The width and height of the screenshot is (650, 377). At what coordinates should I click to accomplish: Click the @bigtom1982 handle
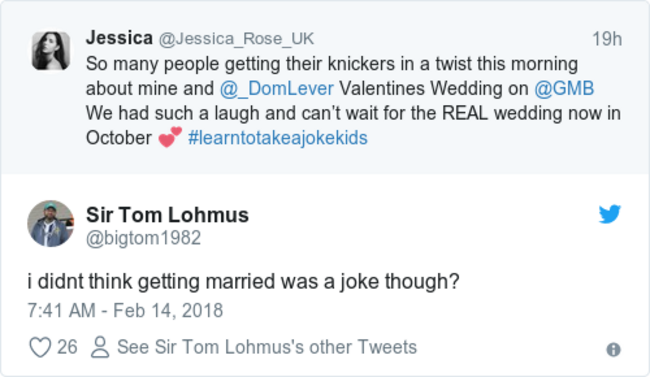(143, 238)
